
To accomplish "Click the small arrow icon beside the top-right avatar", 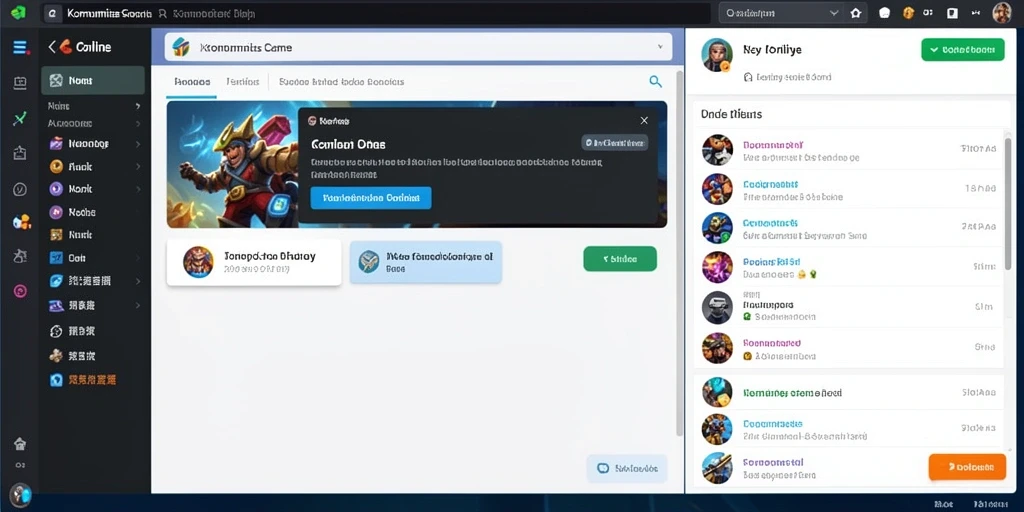I will (976, 13).
